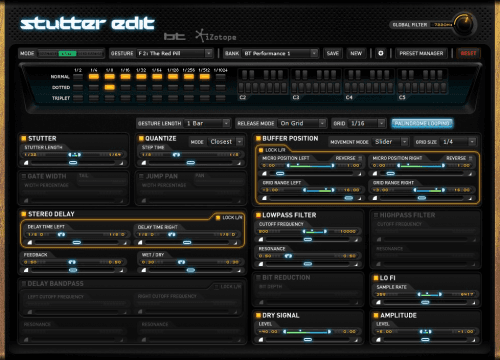Open the Movement Mode Slider dropdown
Screen dimensions: 500x360
coord(391,142)
